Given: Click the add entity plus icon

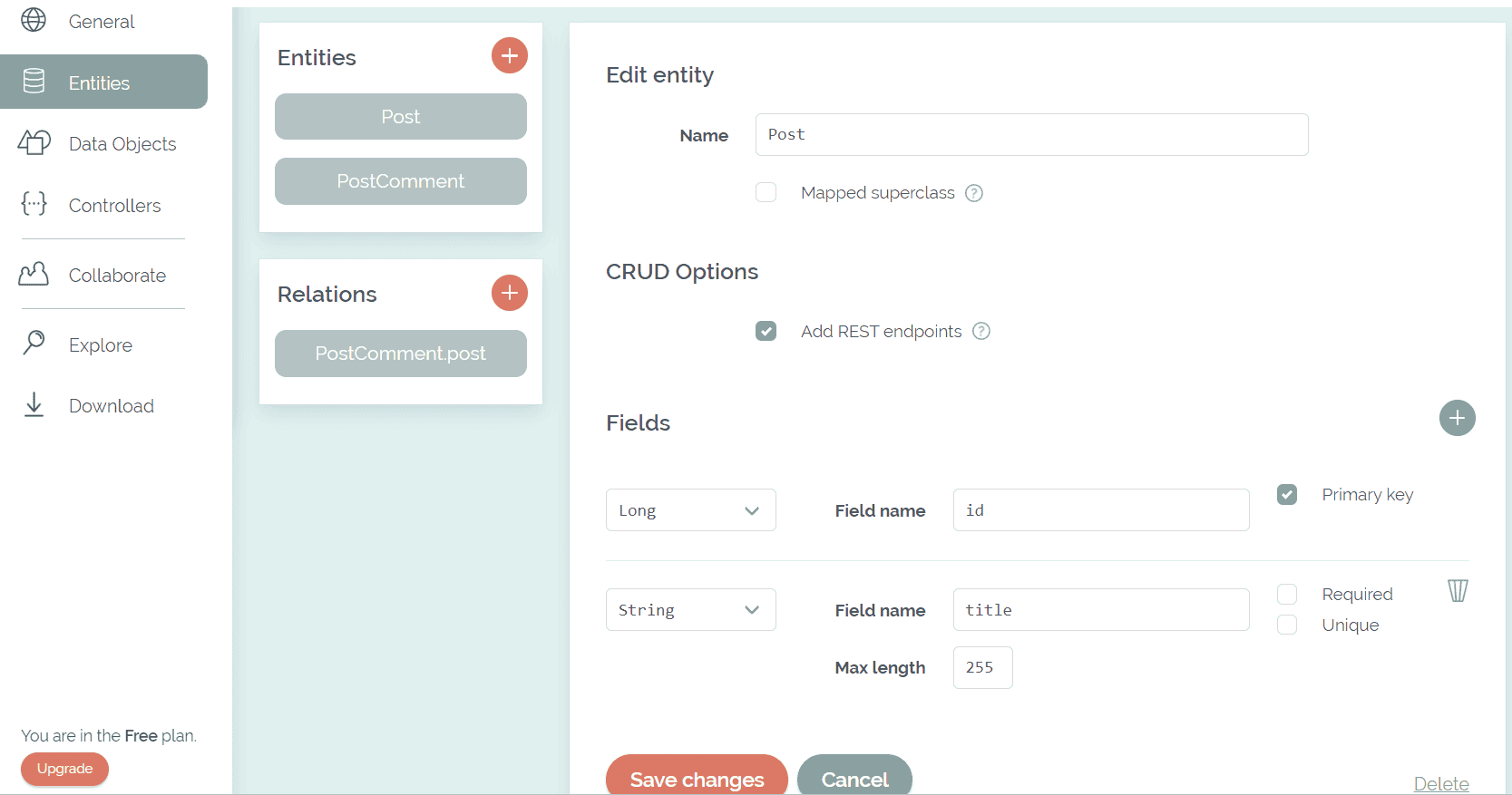Looking at the screenshot, I should tap(510, 55).
